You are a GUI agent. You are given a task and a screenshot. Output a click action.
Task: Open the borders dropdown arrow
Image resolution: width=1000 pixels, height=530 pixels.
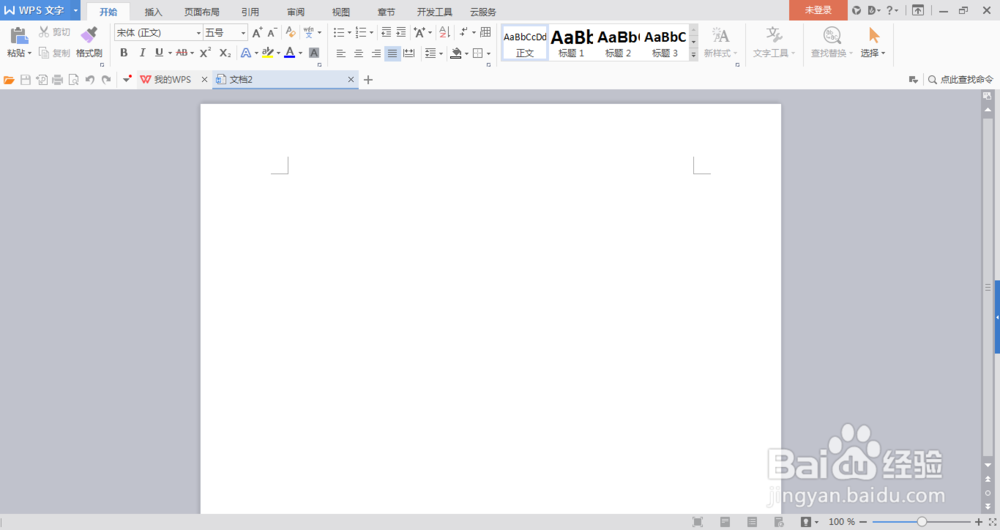coord(489,54)
